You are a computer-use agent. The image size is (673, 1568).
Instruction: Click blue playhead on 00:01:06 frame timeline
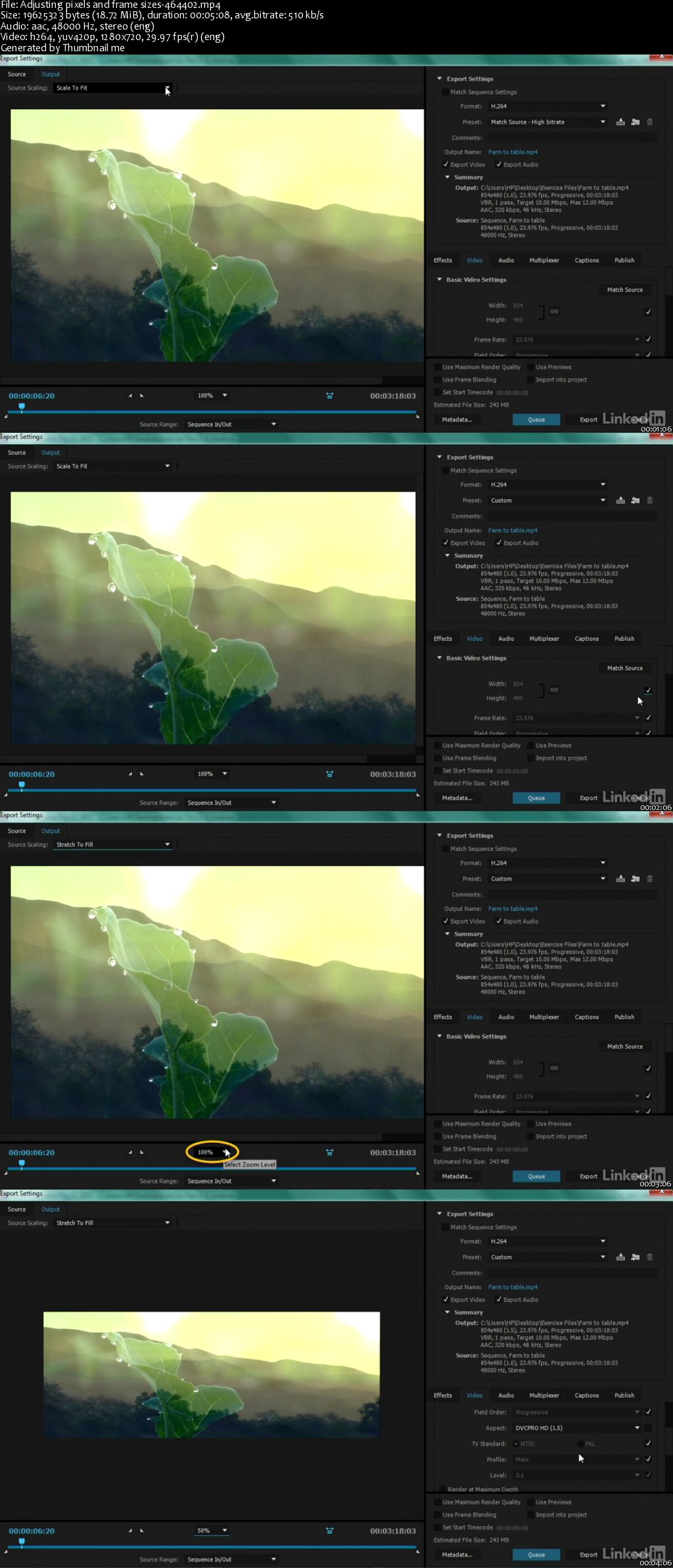(x=22, y=407)
